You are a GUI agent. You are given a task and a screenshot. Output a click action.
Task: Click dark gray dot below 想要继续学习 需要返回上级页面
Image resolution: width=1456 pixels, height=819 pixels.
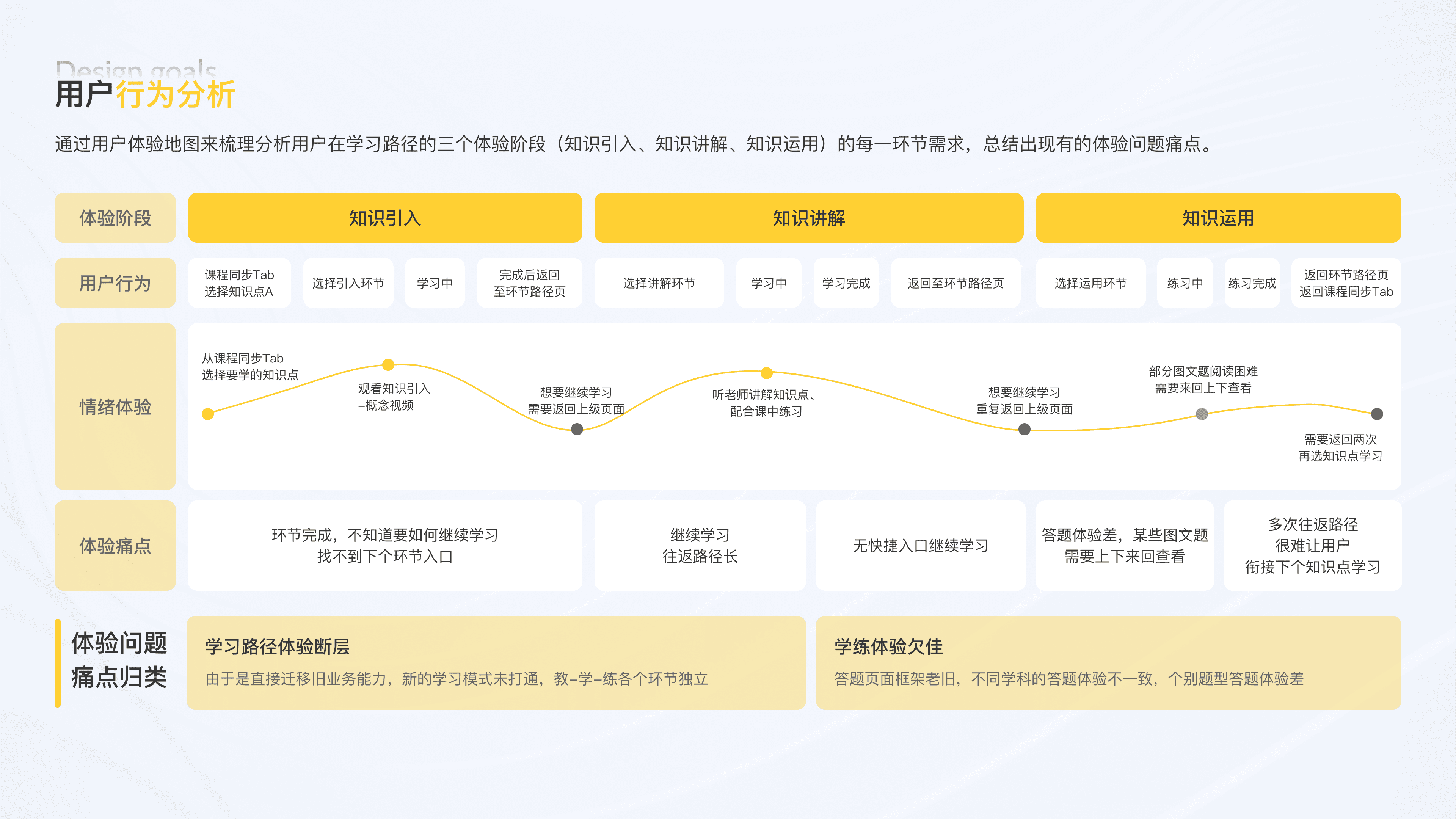coord(576,430)
